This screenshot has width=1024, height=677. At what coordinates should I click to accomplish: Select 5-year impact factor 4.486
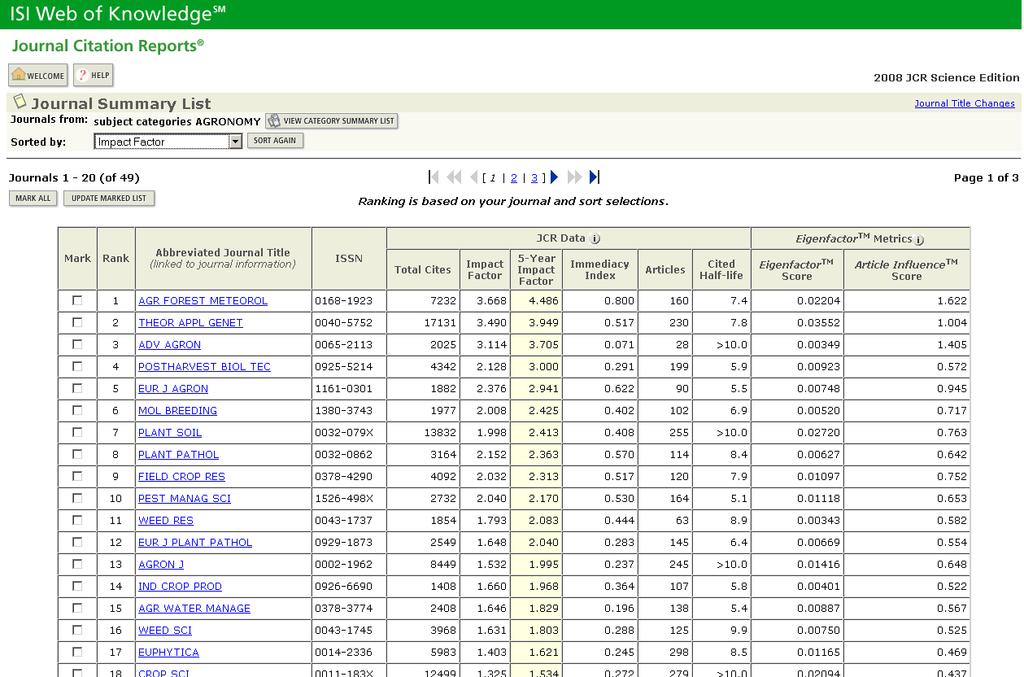click(x=543, y=301)
